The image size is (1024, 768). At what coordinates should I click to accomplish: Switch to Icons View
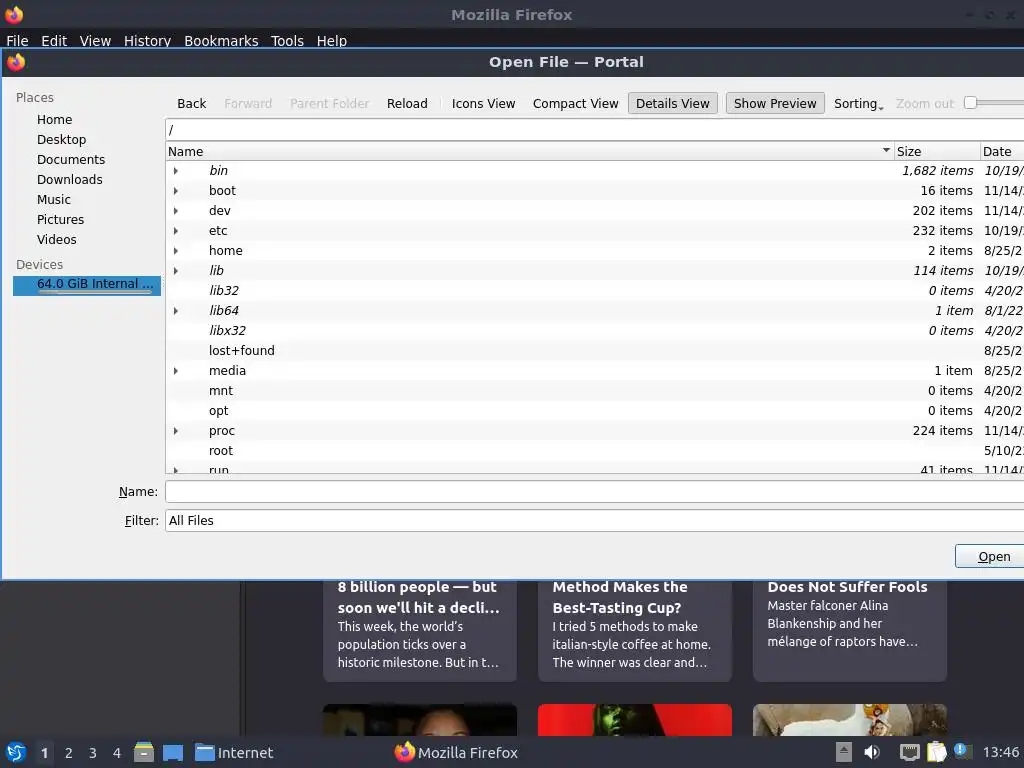click(483, 103)
